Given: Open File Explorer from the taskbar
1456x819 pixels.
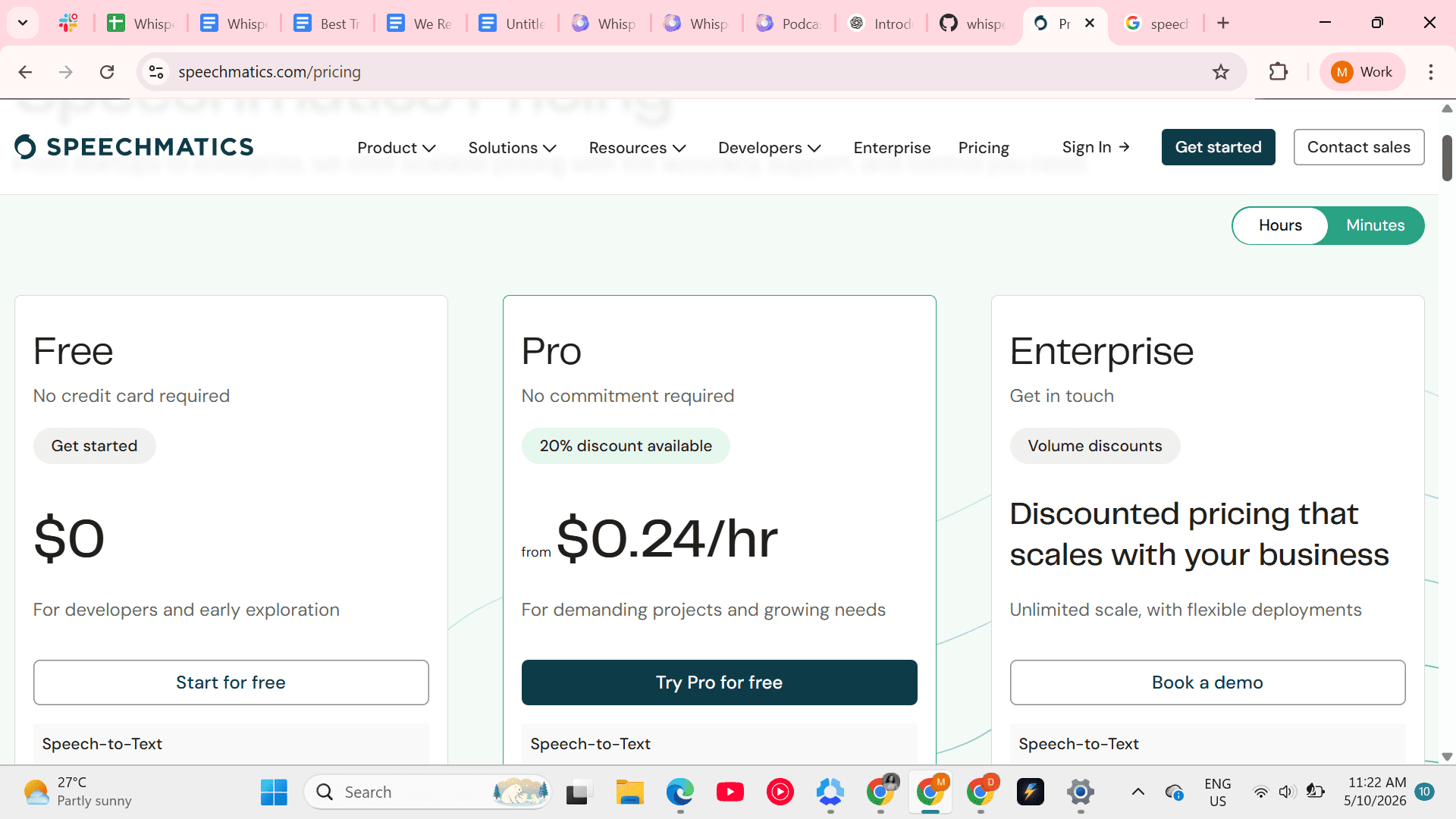Looking at the screenshot, I should click(x=629, y=792).
